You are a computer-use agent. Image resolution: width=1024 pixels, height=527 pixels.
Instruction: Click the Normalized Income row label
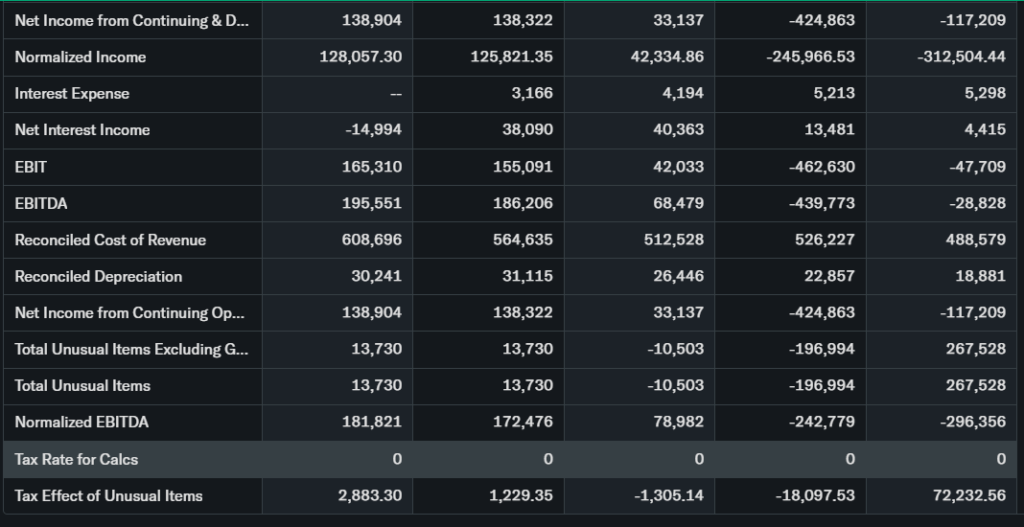pos(80,57)
